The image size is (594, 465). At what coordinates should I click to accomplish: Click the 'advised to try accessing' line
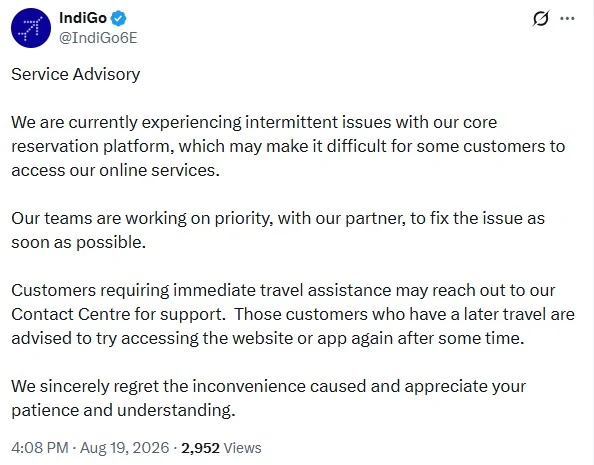[x=268, y=338]
